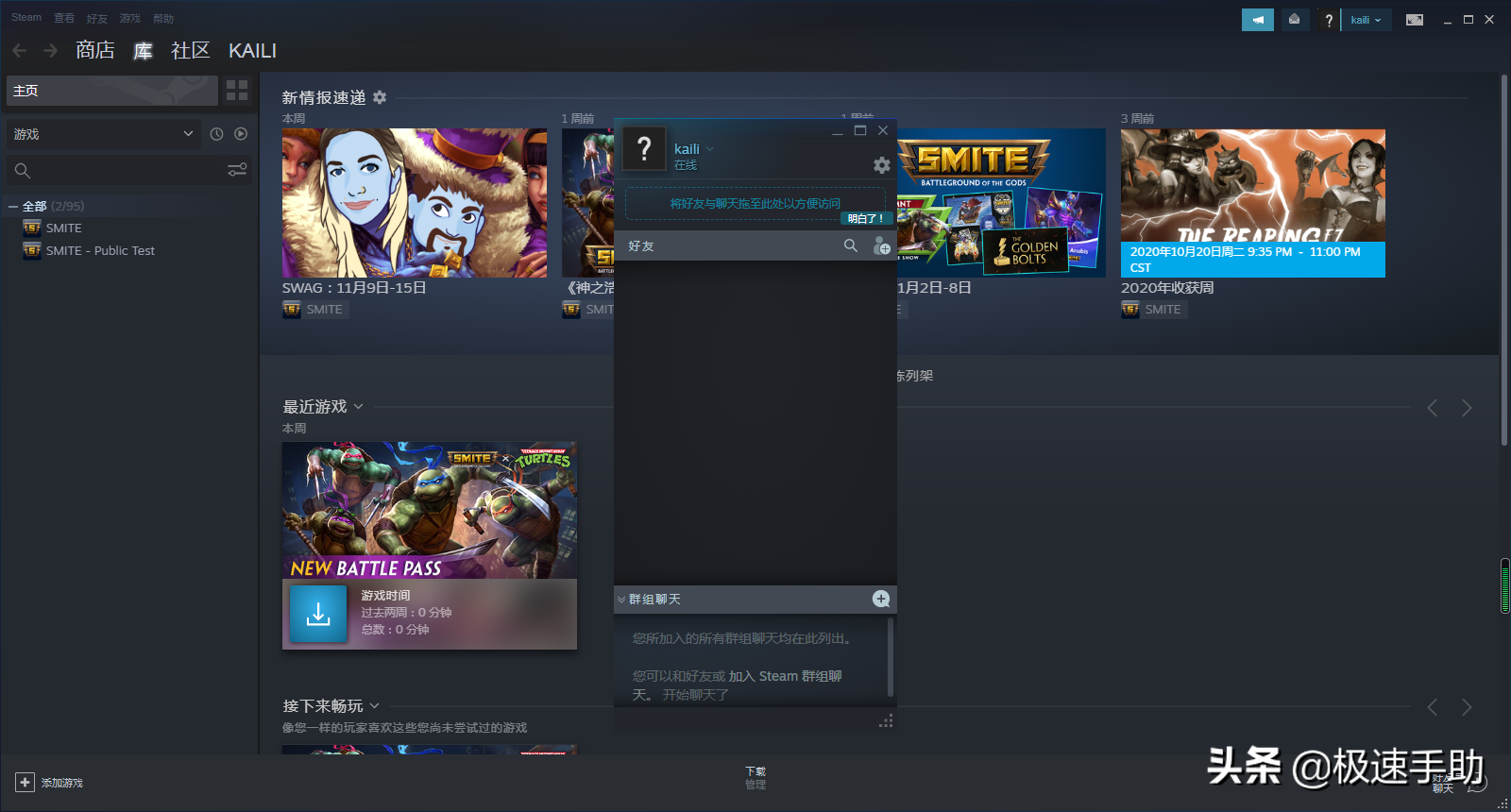Go to the 商店 tab
The height and width of the screenshot is (812, 1511).
point(95,50)
